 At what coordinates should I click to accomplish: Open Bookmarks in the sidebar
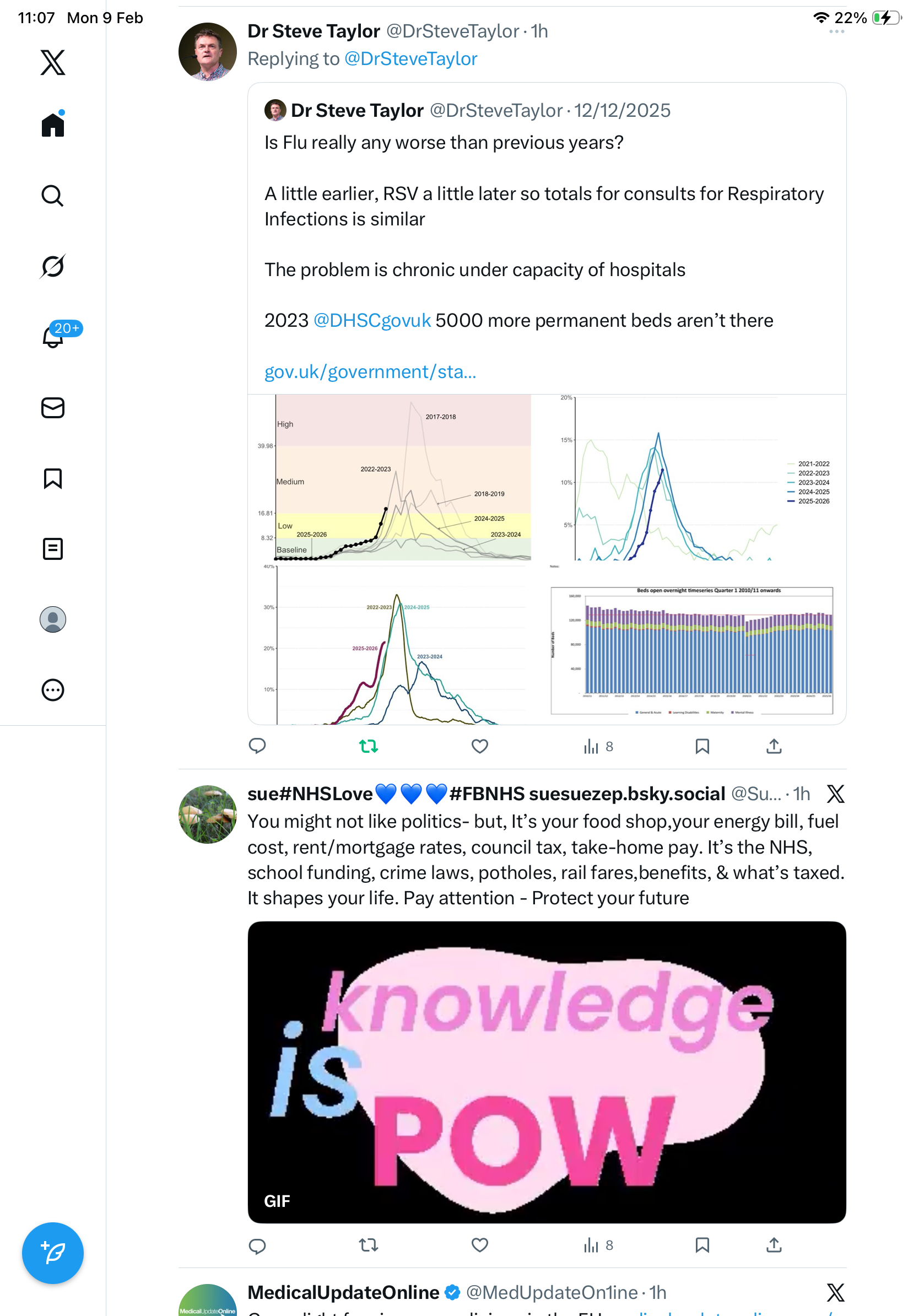[x=53, y=478]
